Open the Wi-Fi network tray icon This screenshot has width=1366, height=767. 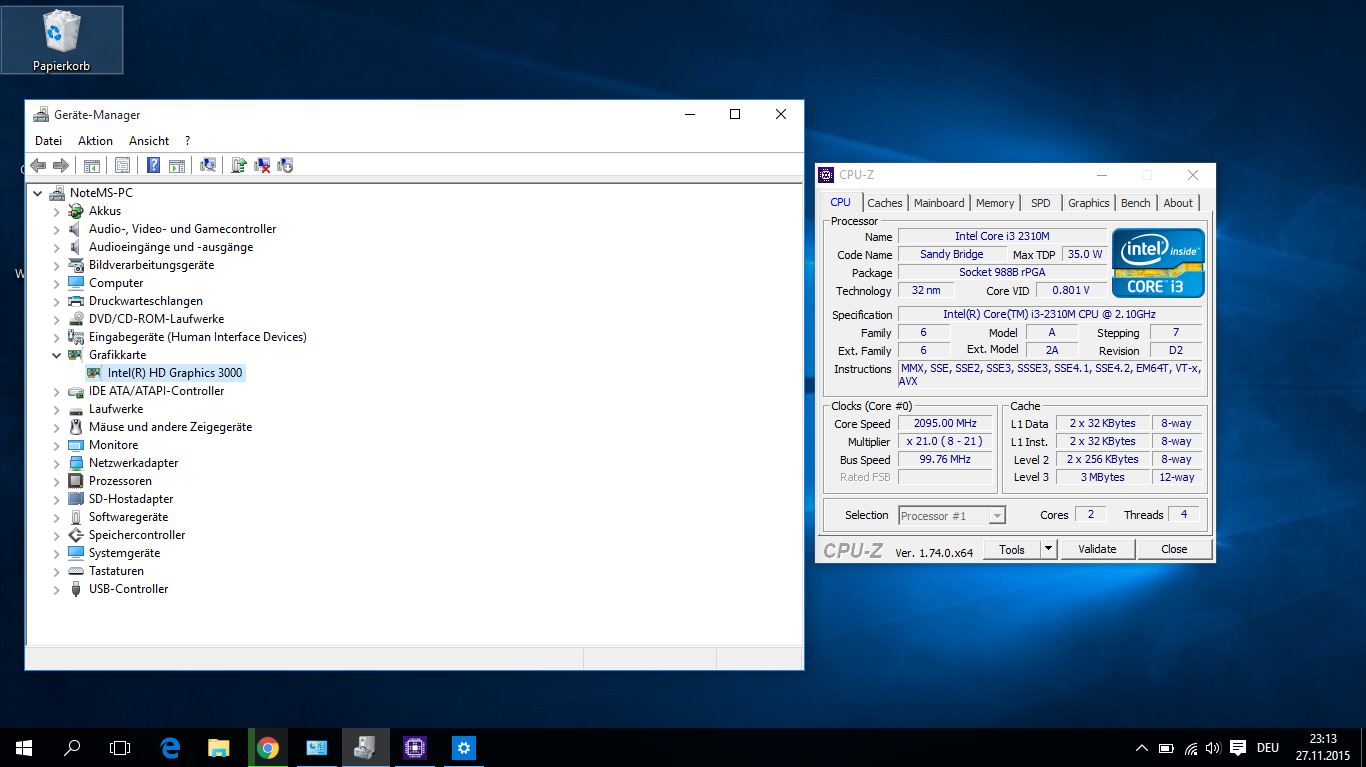point(1190,748)
